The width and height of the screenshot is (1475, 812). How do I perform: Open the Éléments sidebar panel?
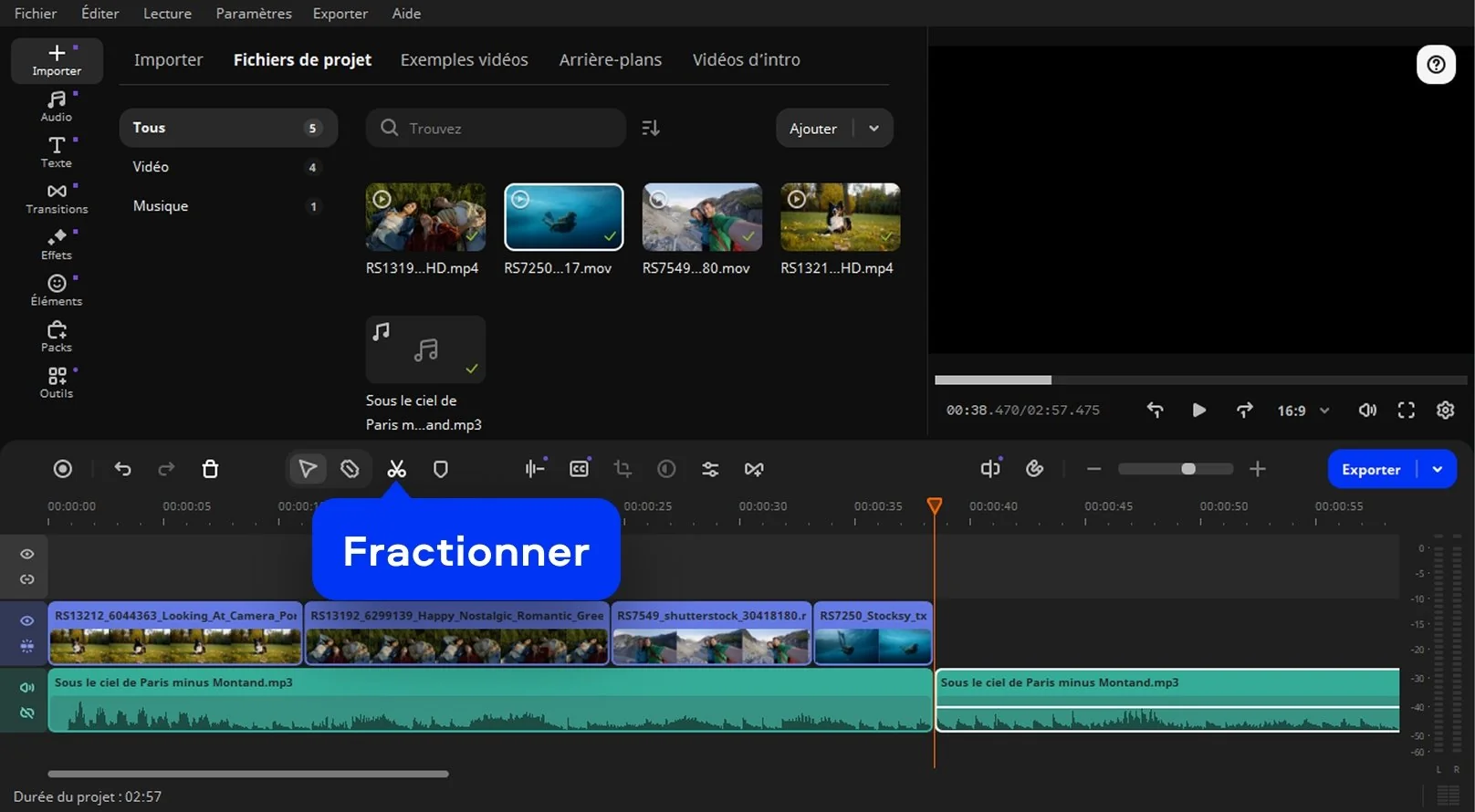57,290
